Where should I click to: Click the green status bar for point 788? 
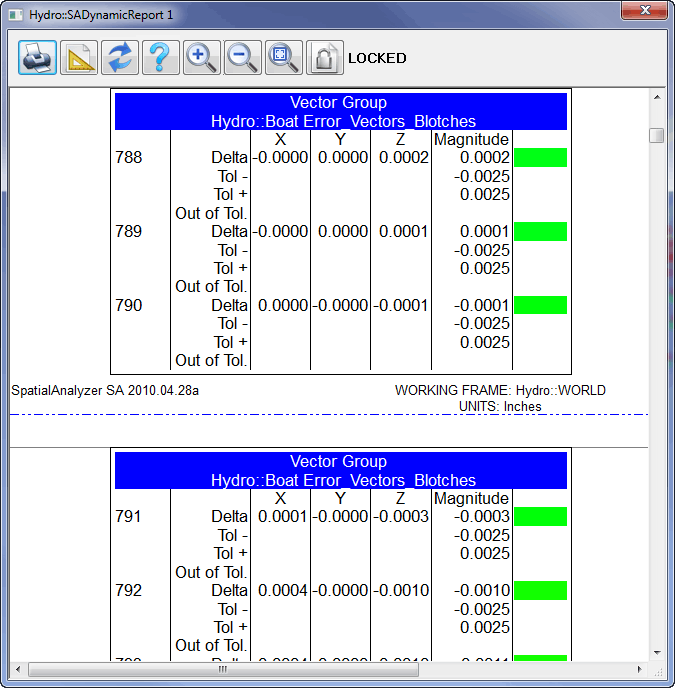(540, 158)
